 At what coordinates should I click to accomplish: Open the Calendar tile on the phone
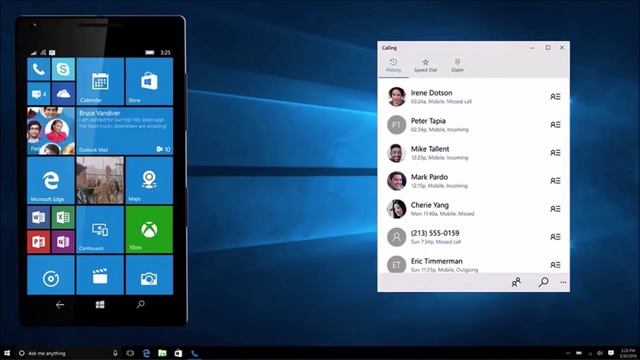(100, 81)
